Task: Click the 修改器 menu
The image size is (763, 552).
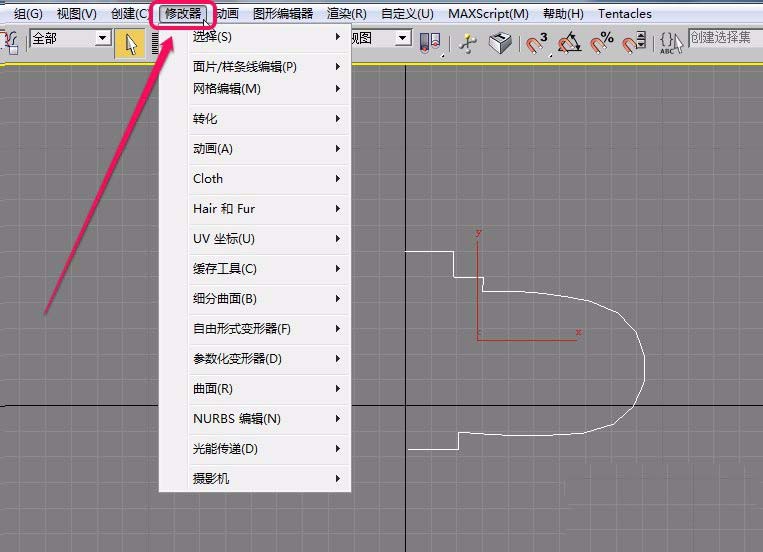Action: coord(183,14)
